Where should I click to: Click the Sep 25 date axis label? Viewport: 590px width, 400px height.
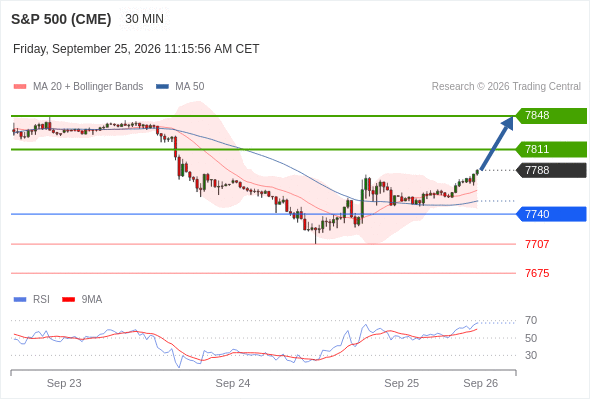click(401, 383)
